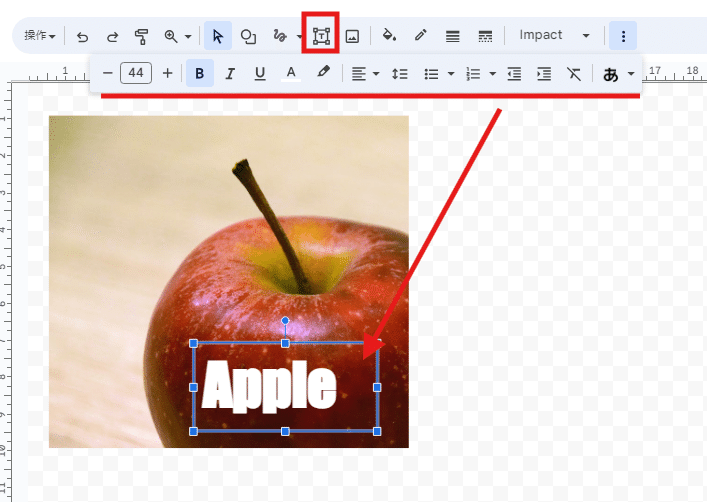Screen dimensions: 707x502
Task: Select the Text box tool
Action: pos(321,36)
